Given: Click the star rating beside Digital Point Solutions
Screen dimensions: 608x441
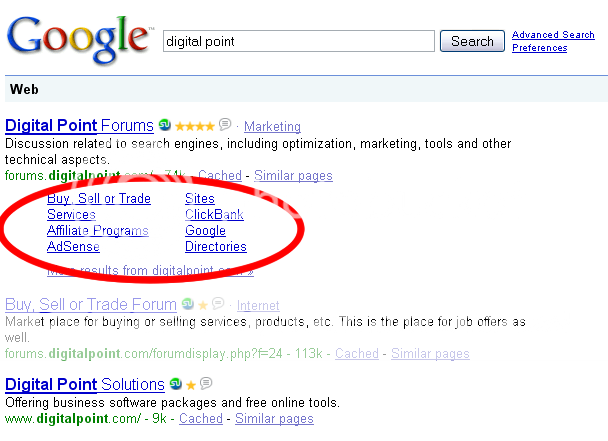Looking at the screenshot, I should 191,385.
